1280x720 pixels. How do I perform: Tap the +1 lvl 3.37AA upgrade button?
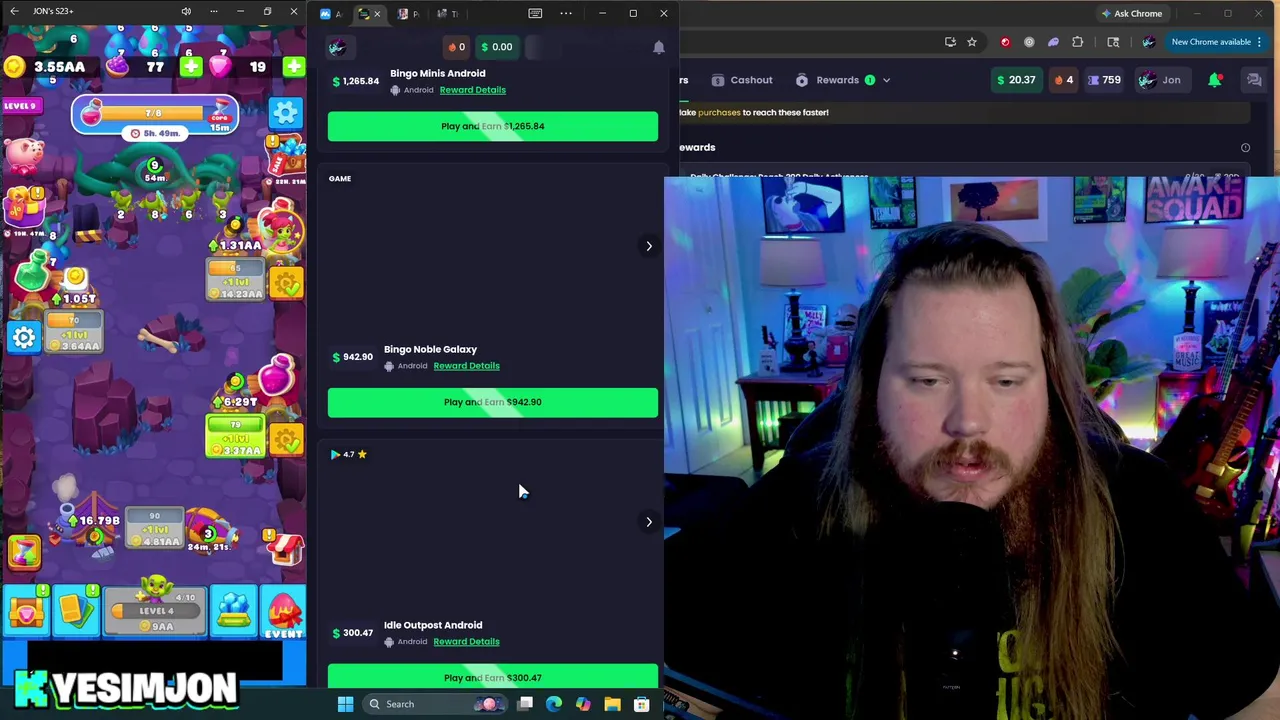coord(234,437)
